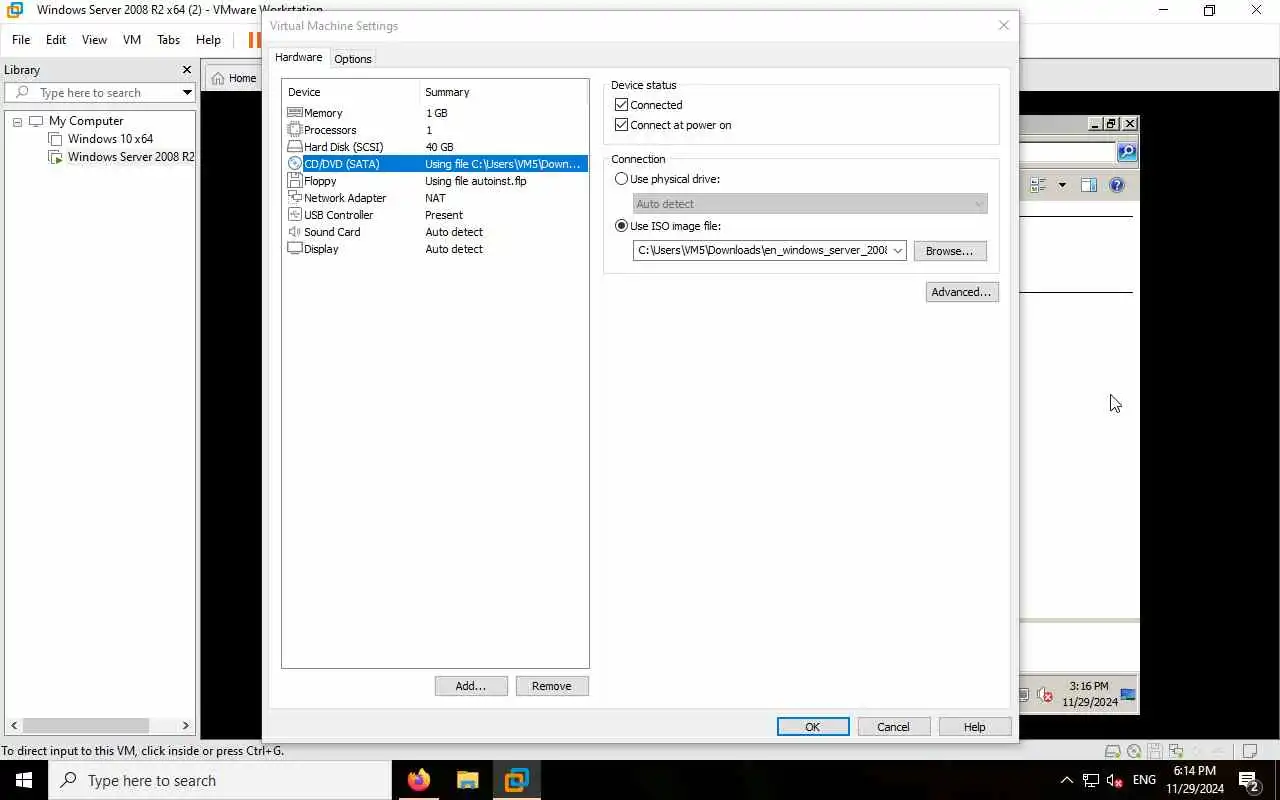
Task: Select the Processors device icon
Action: pyautogui.click(x=294, y=130)
